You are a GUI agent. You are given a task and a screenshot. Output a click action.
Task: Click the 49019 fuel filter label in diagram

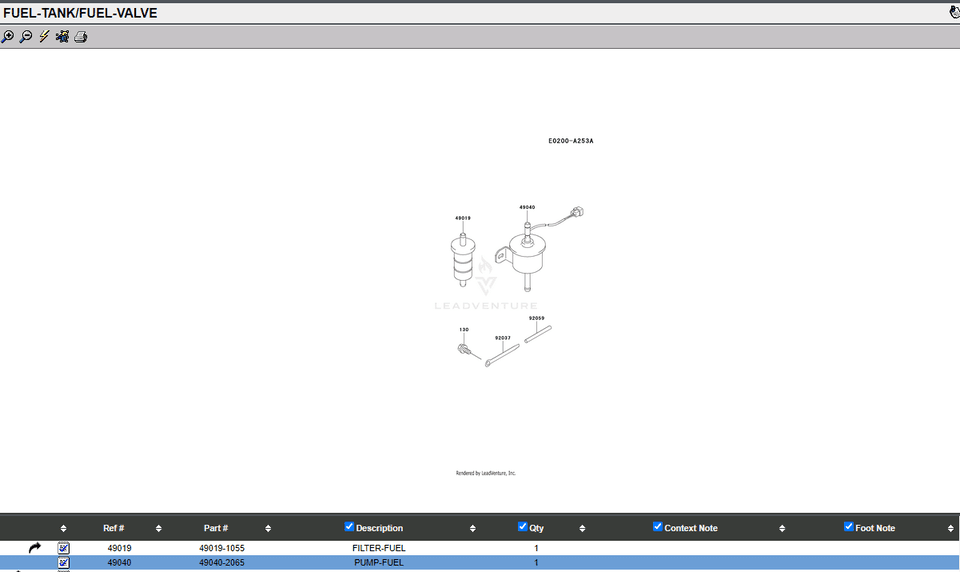(463, 218)
